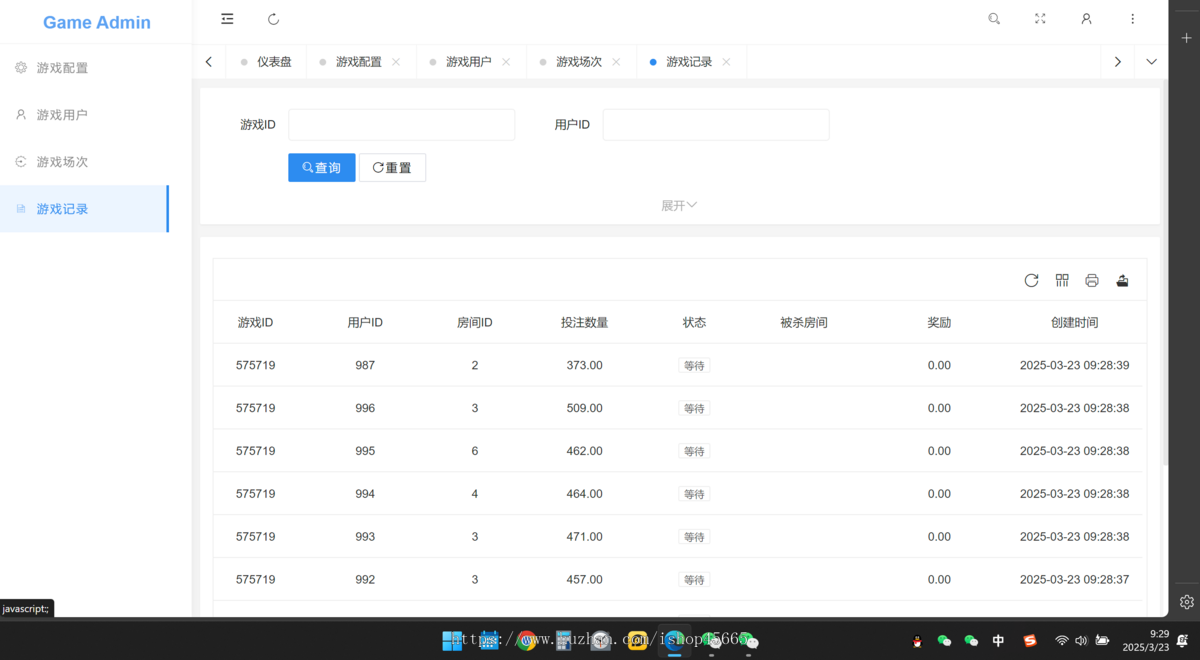
Task: Click bet amount 462.00
Action: 585,451
